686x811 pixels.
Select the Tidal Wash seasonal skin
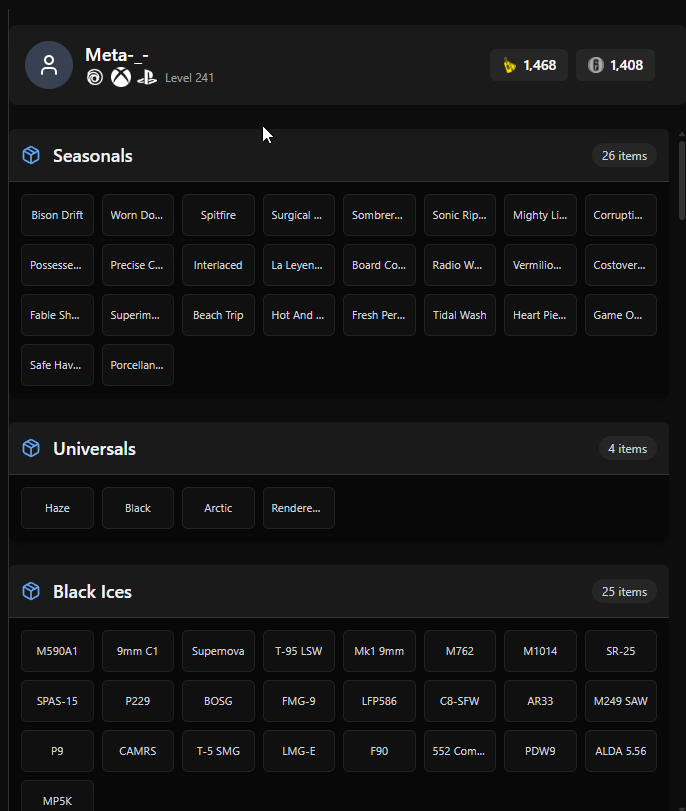click(459, 315)
